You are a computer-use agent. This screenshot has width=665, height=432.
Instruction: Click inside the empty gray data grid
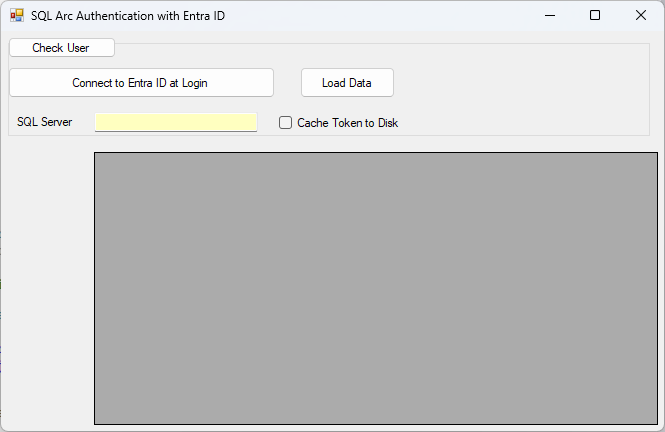point(376,288)
